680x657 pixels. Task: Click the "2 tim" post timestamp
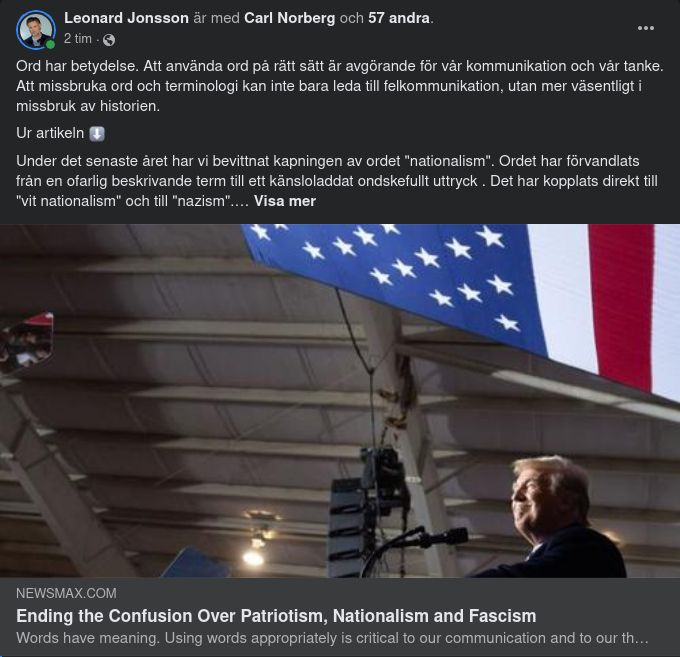tap(78, 39)
